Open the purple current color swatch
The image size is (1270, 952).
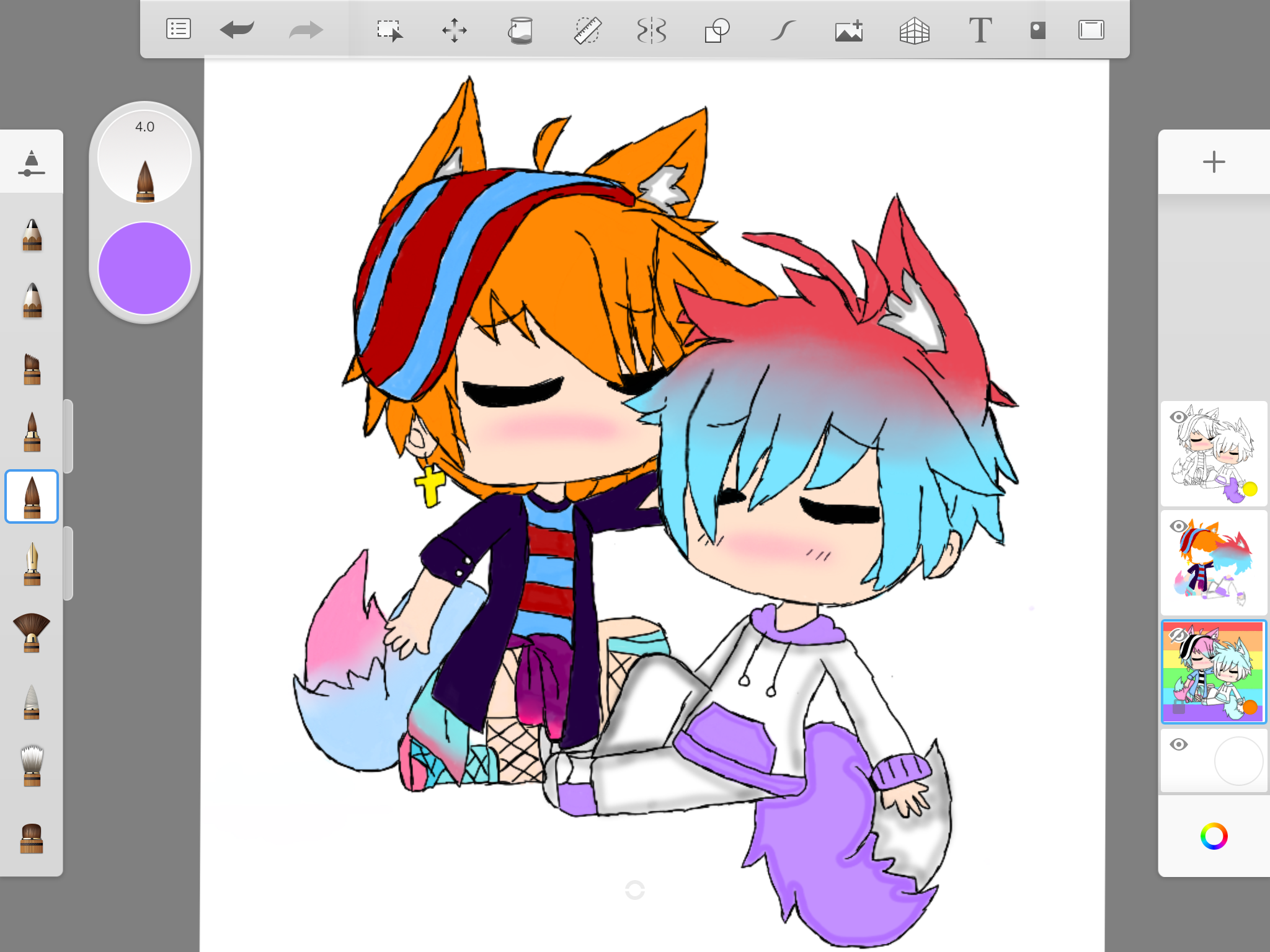pos(144,268)
